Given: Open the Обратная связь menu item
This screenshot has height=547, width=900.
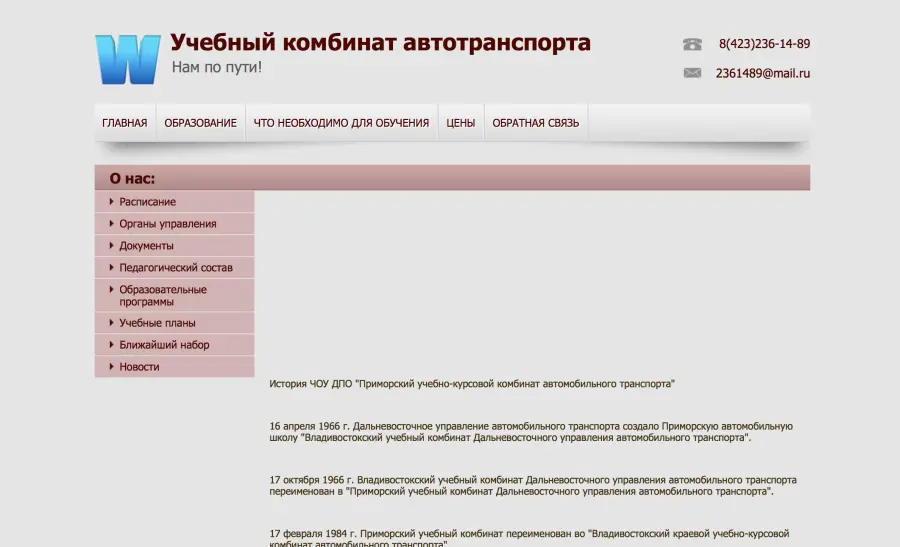Looking at the screenshot, I should point(535,123).
